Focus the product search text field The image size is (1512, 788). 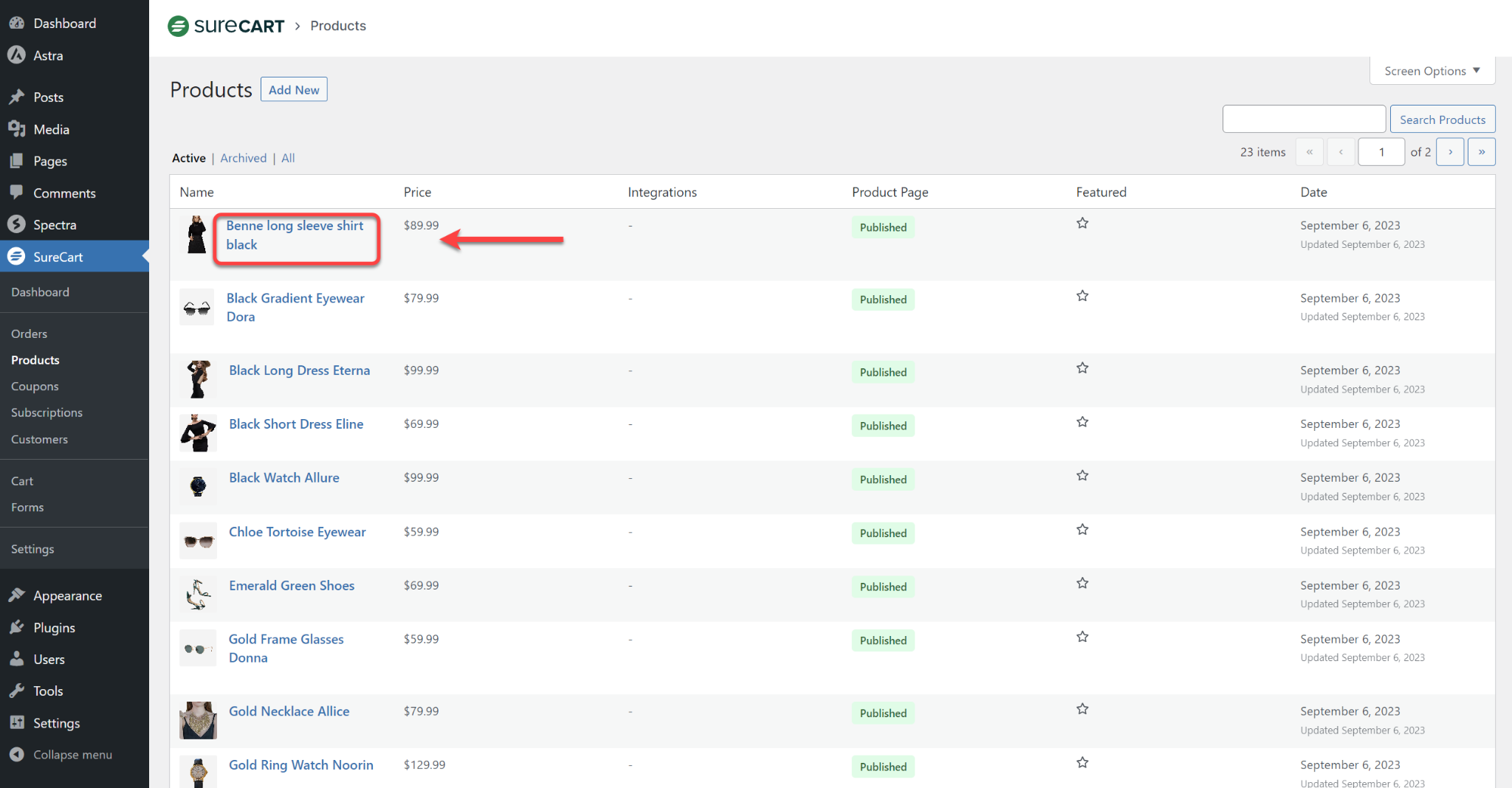(x=1303, y=119)
